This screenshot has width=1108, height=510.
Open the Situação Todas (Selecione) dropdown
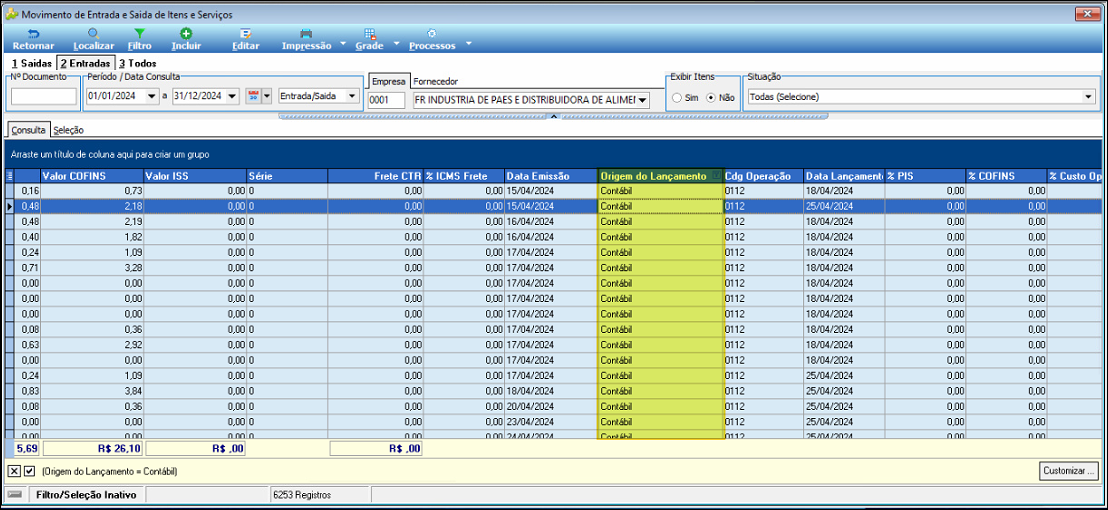point(1087,97)
